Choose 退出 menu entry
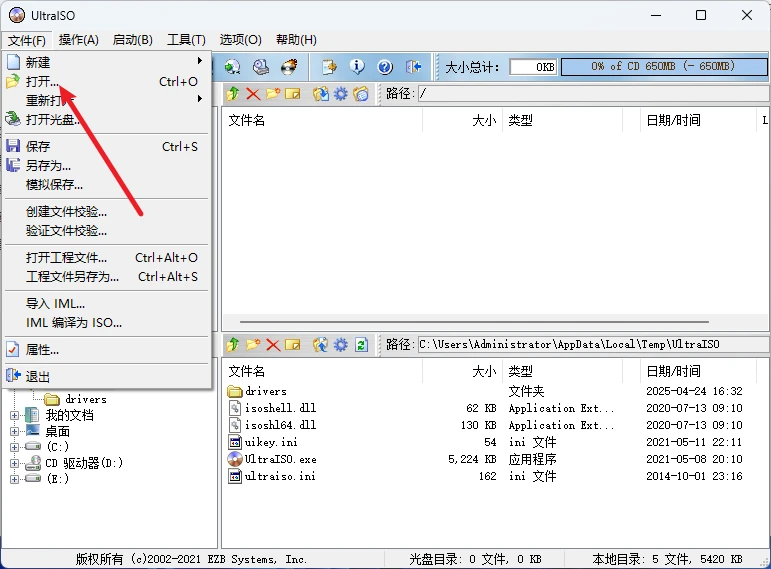The height and width of the screenshot is (569, 771). (107, 377)
